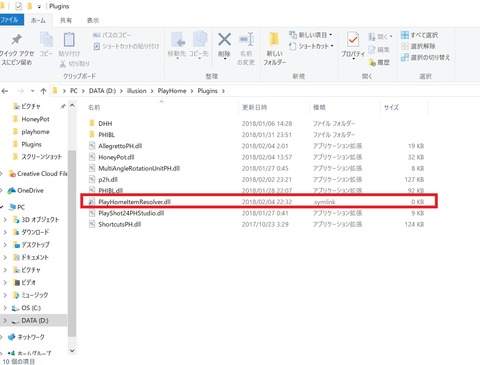
Task: Select DATA (D:) drive in sidebar
Action: 33,320
